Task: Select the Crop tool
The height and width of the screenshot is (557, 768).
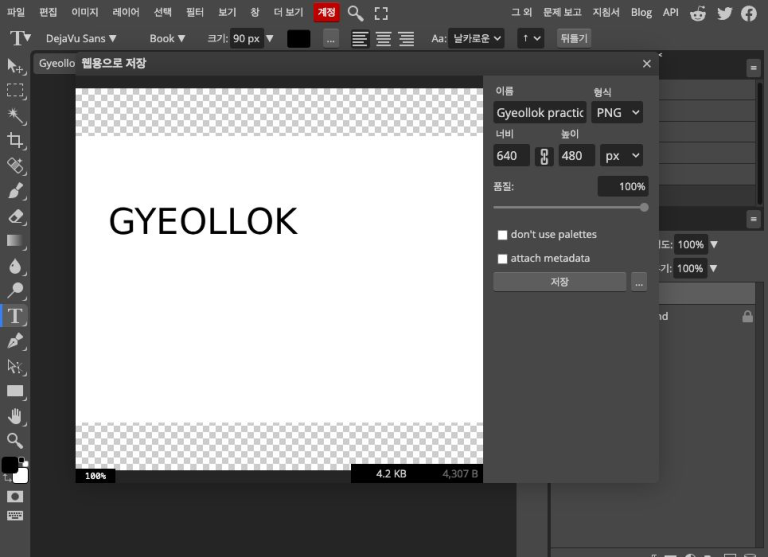Action: click(15, 141)
